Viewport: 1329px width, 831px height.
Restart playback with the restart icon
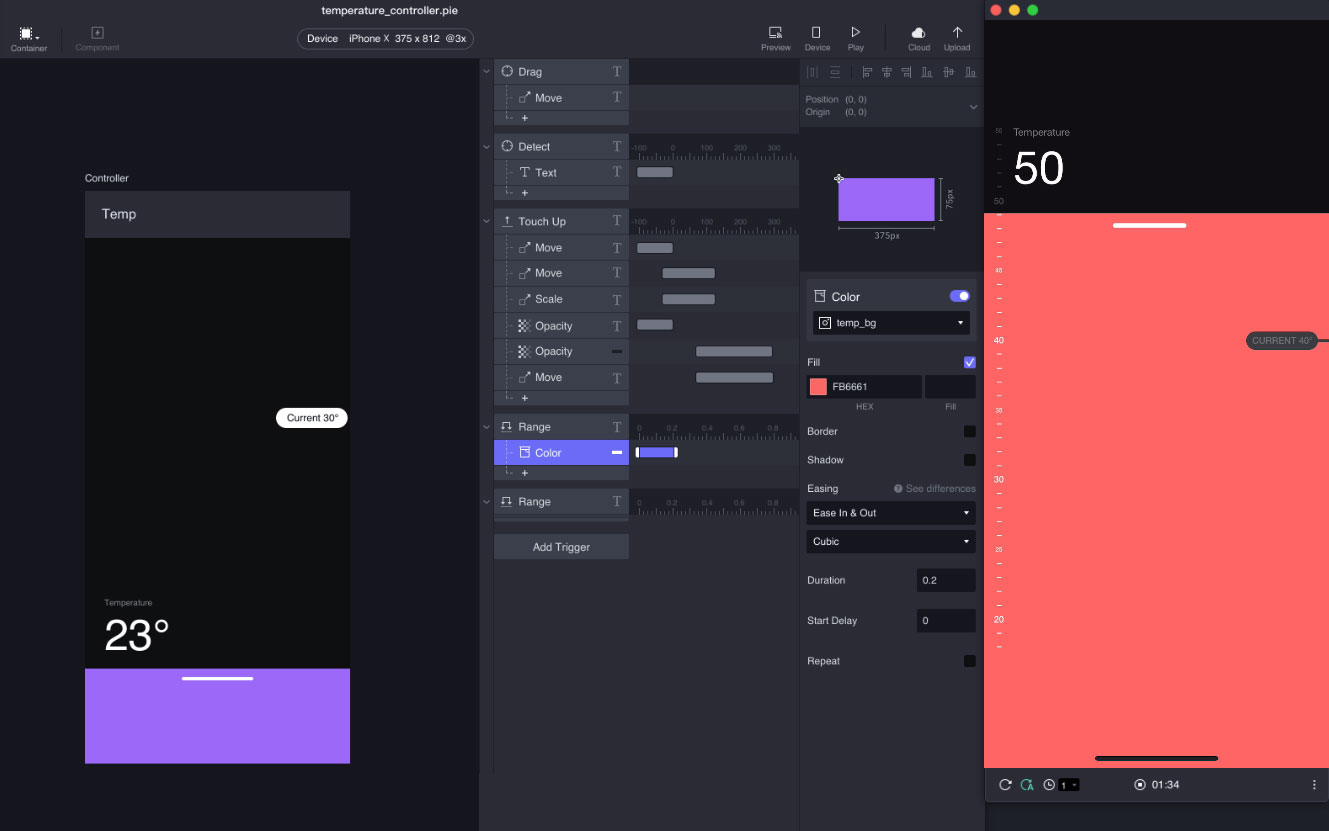(1005, 785)
